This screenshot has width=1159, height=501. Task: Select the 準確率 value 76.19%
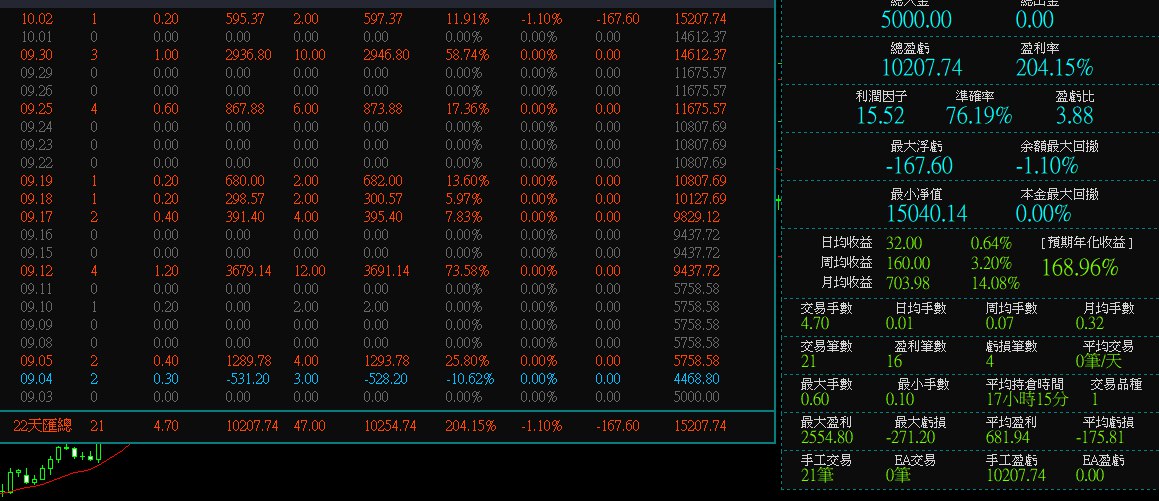tap(979, 116)
